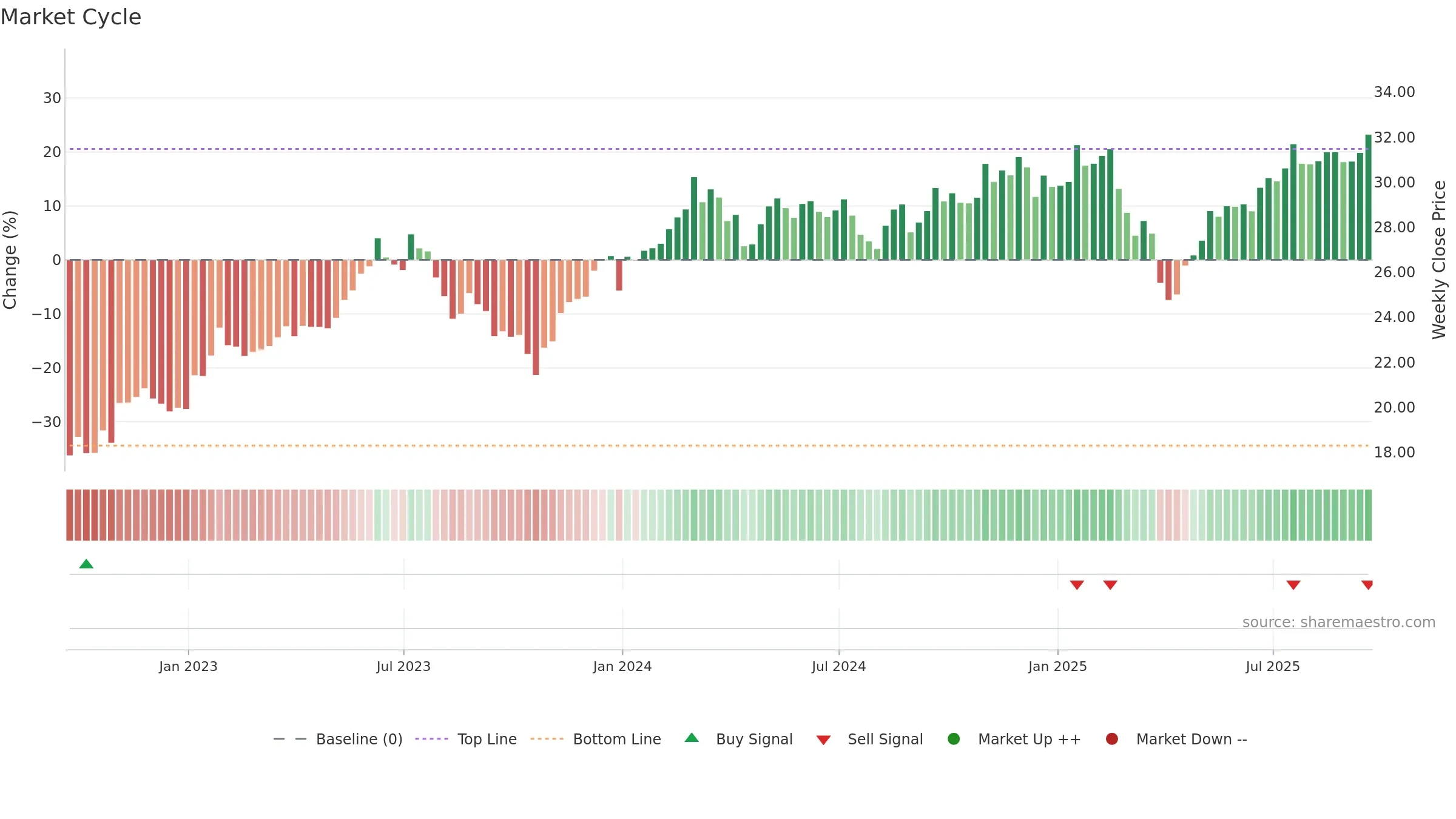The width and height of the screenshot is (1456, 819).
Task: Click the source: sharemaestro.com text
Action: coord(1339,622)
